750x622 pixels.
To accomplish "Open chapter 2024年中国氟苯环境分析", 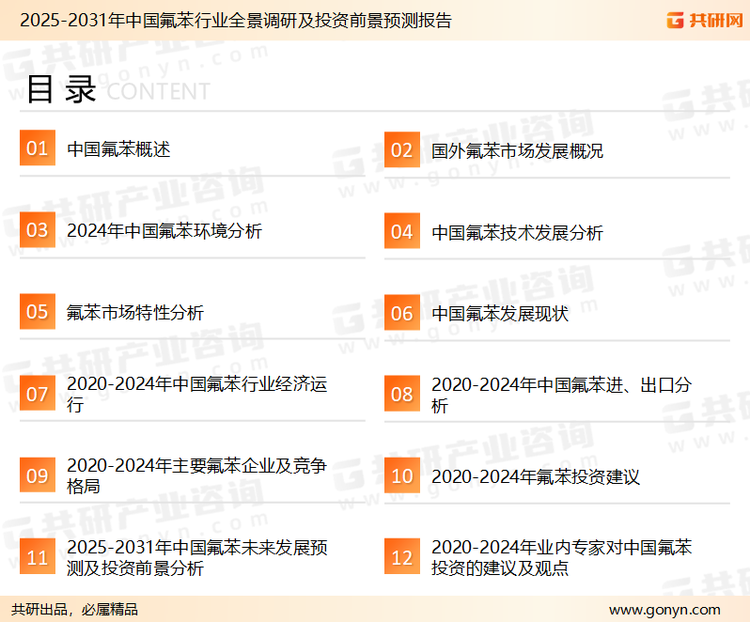I will 165,231.
